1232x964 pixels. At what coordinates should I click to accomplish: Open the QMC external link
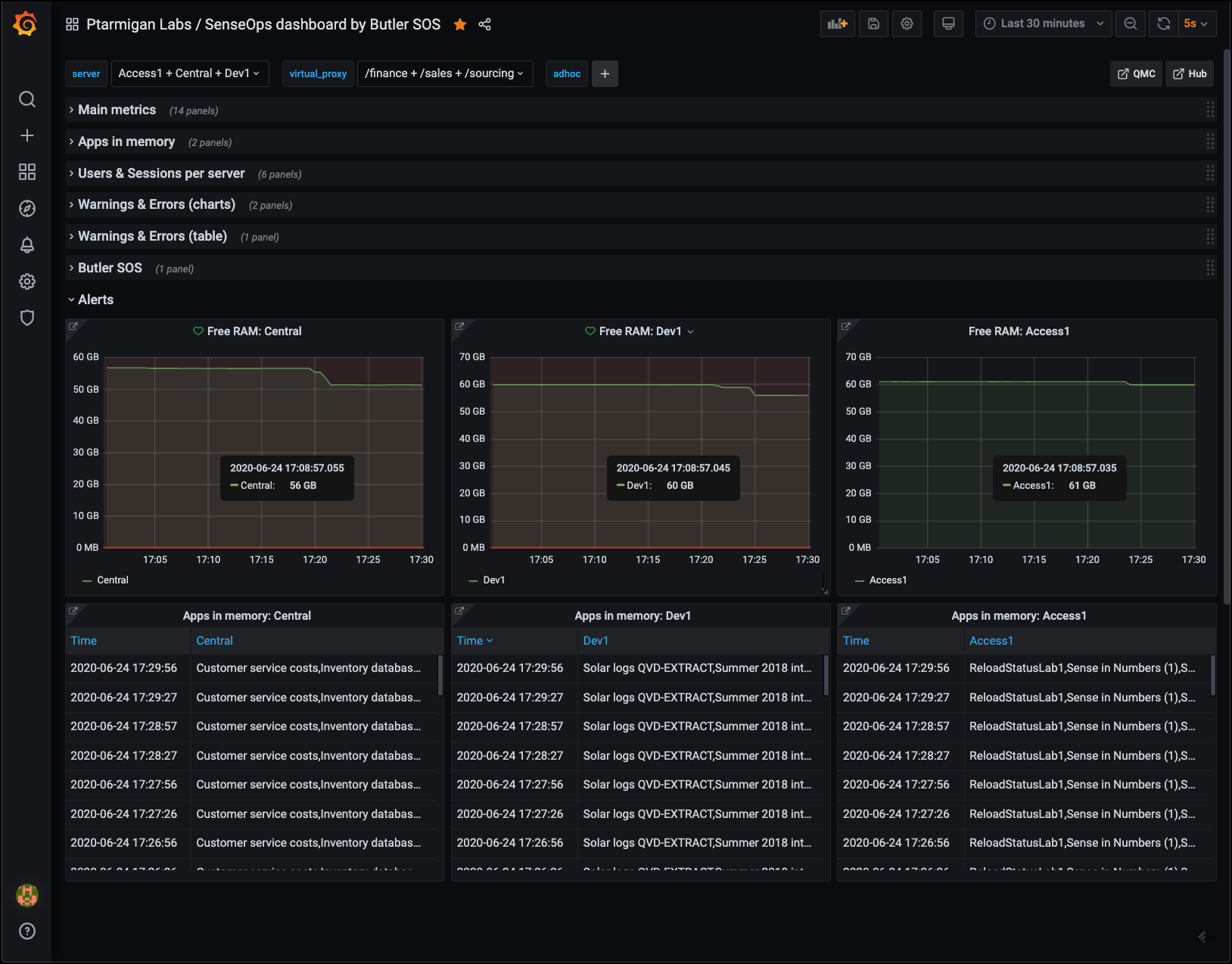tap(1136, 73)
